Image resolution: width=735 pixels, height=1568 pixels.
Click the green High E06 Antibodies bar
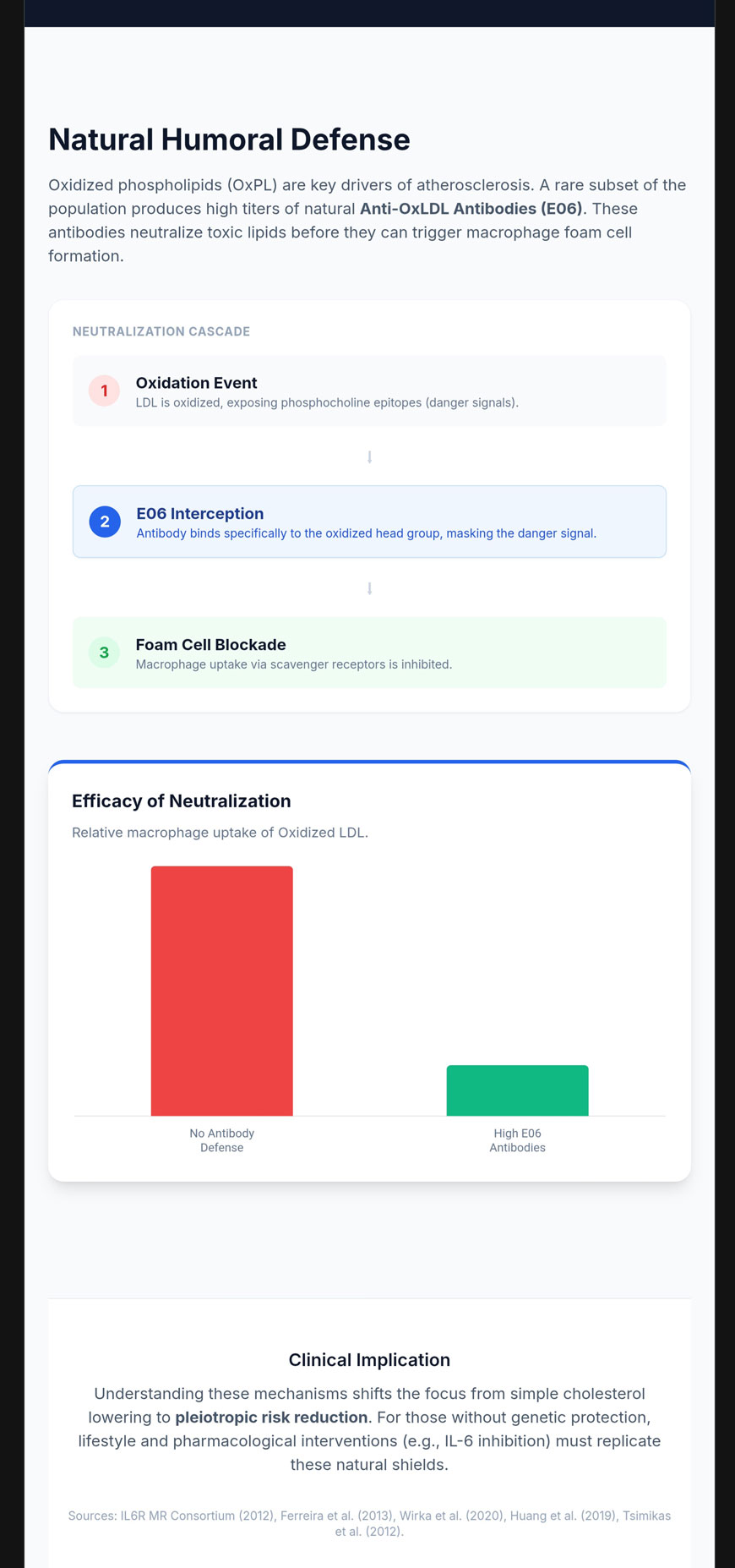point(517,1090)
